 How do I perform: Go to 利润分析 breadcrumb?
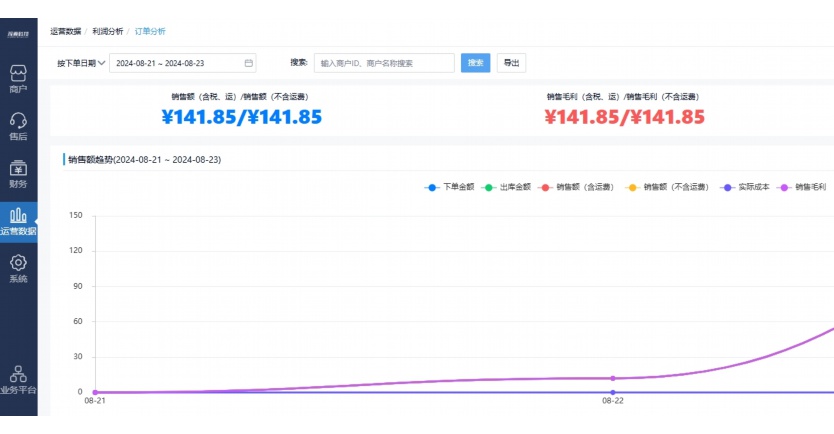pyautogui.click(x=107, y=31)
